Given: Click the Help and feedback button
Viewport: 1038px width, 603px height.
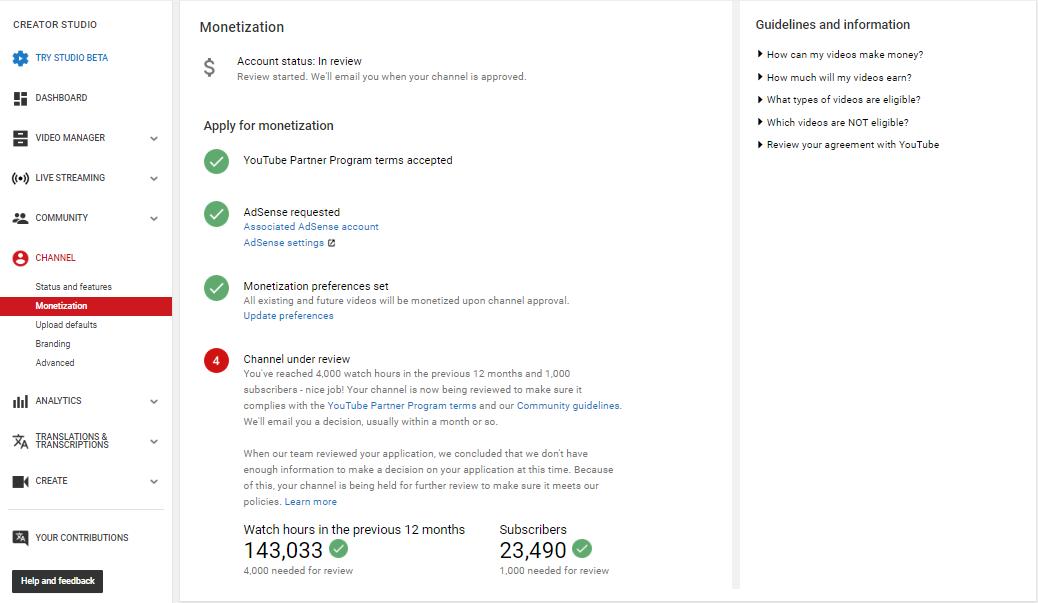Looking at the screenshot, I should click(x=58, y=581).
